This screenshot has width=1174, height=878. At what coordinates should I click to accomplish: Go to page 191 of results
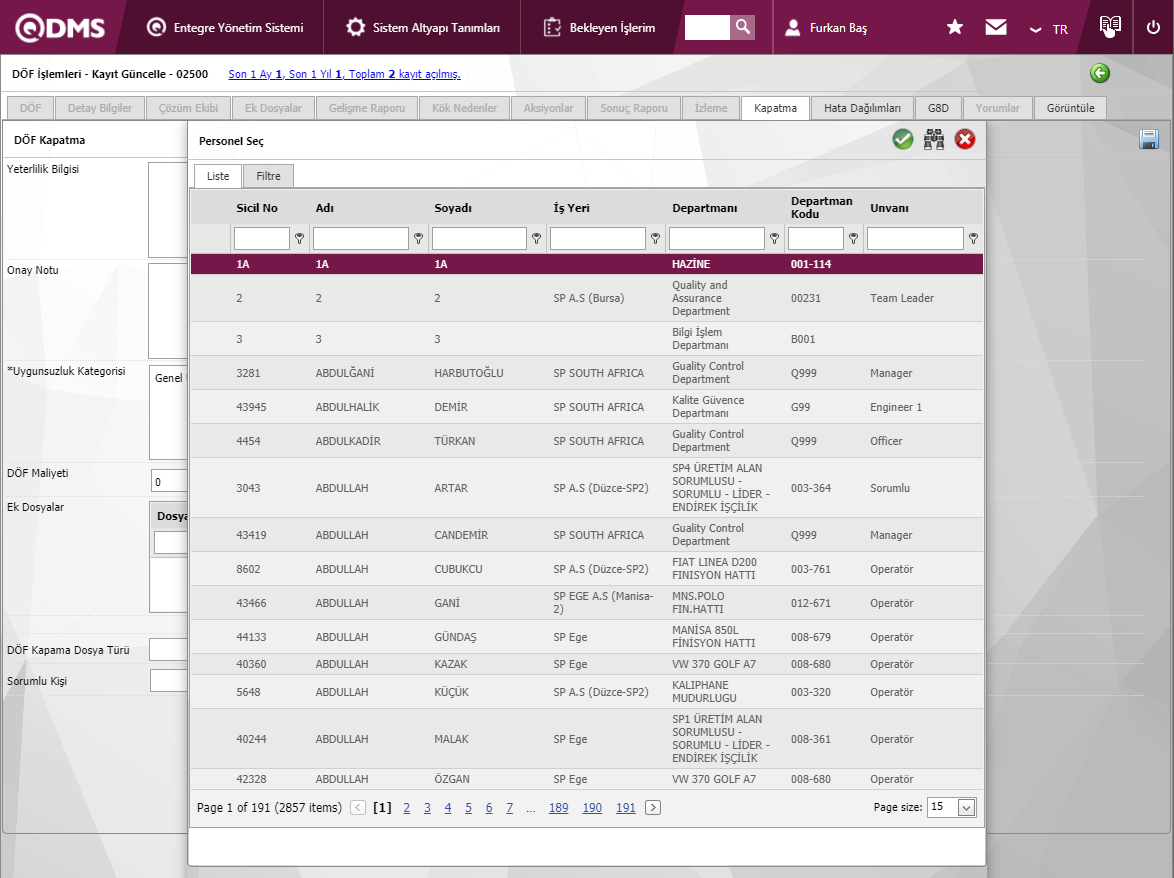625,808
